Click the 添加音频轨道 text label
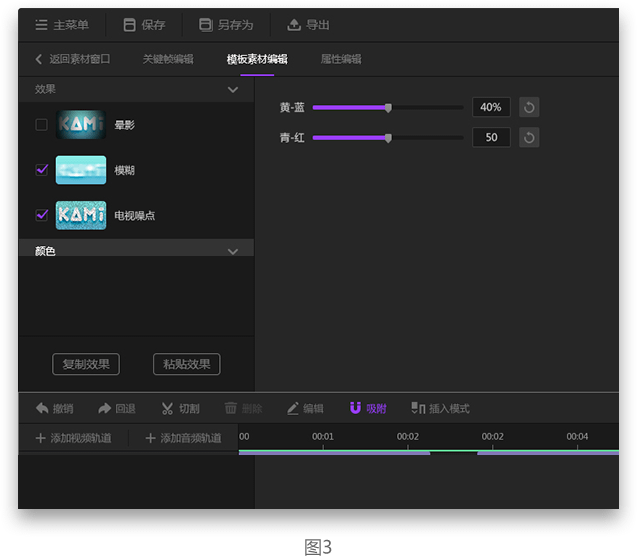The width and height of the screenshot is (637, 556). [x=191, y=438]
